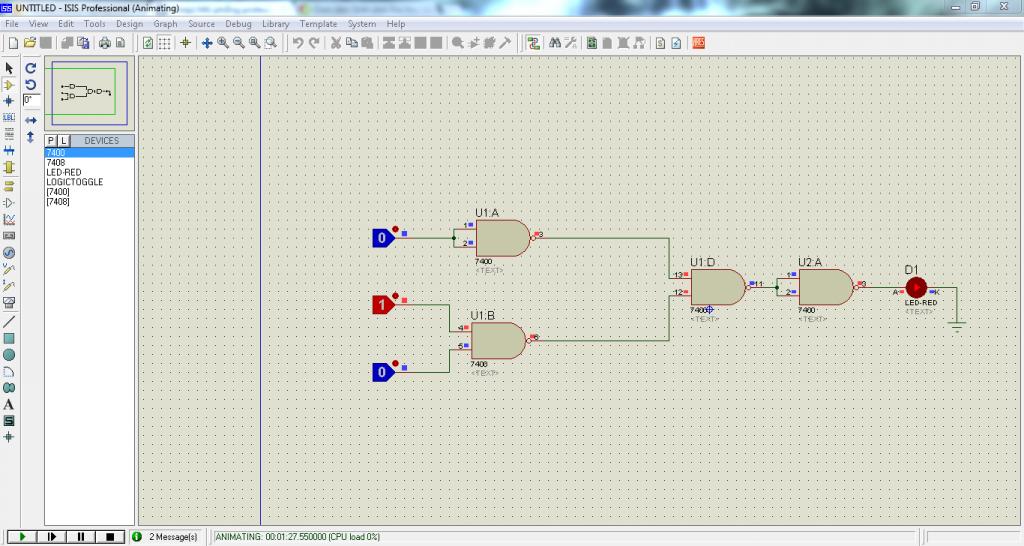Pause the running simulation
1024x546 pixels.
tap(81, 537)
